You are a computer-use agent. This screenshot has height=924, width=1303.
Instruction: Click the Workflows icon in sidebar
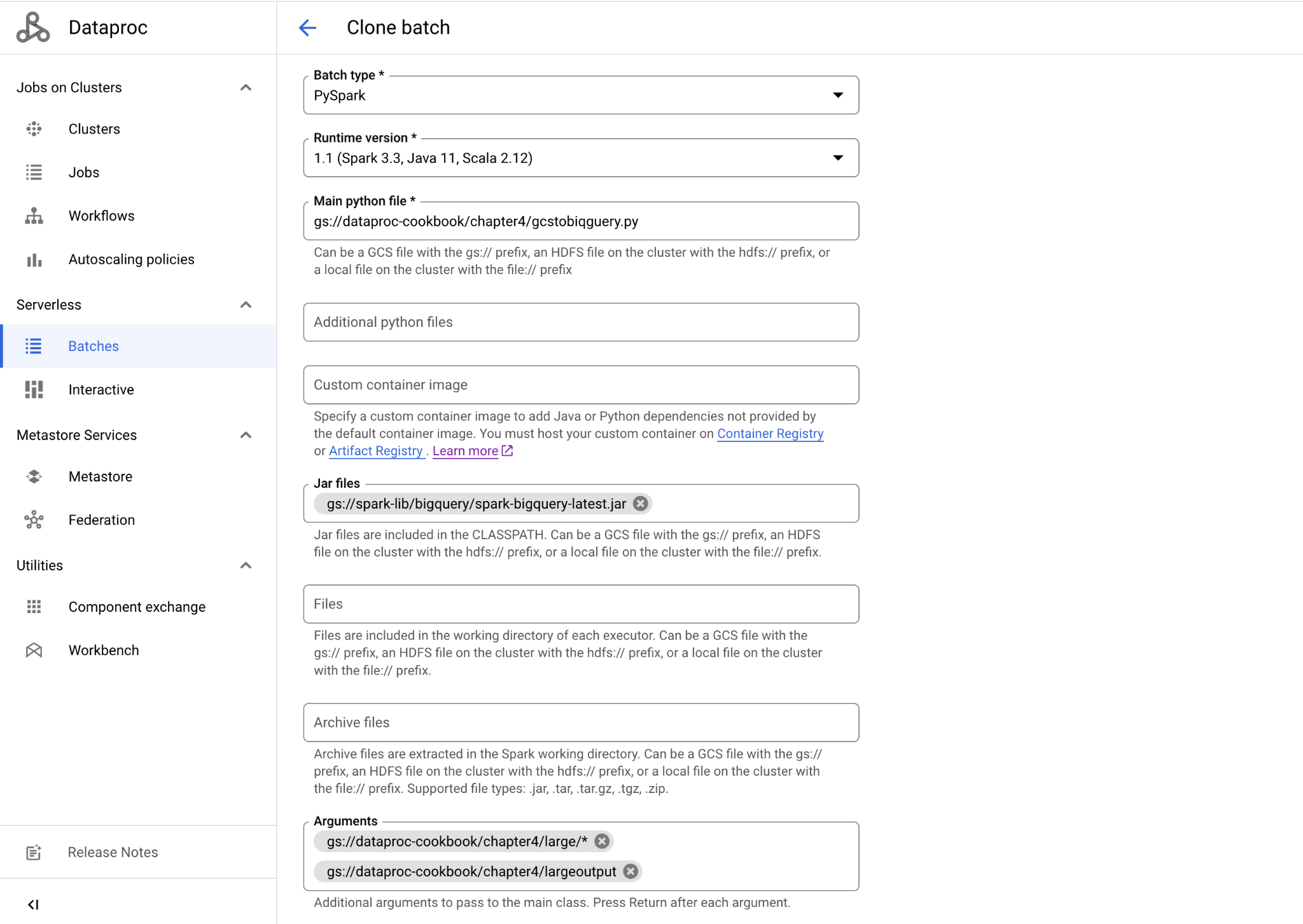[x=35, y=216]
